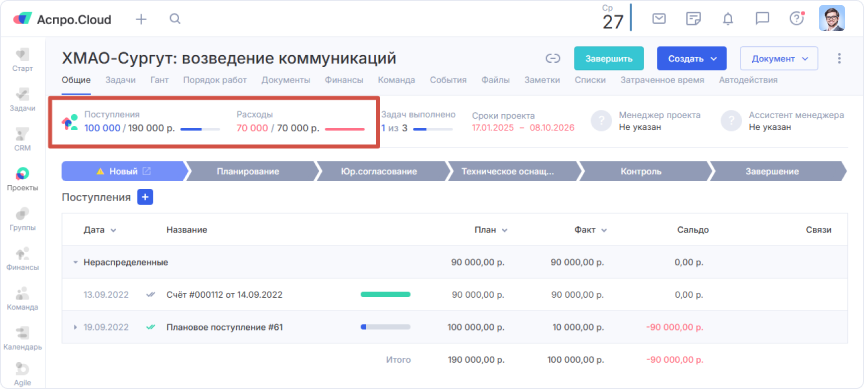864x389 pixels.
Task: Click the Расходы red progress bar
Action: (345, 129)
